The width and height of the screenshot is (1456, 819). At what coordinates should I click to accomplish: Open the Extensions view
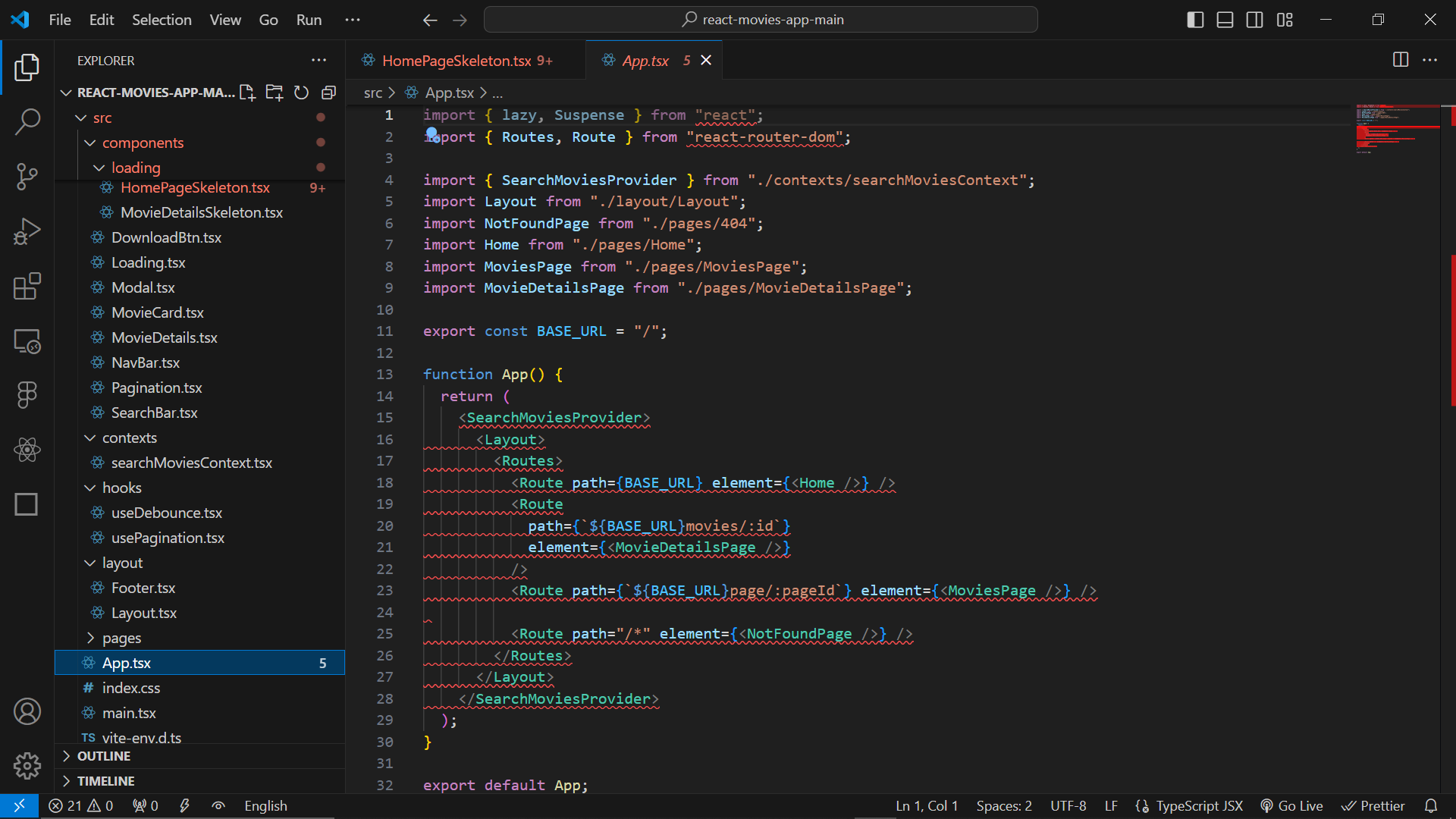[x=27, y=287]
